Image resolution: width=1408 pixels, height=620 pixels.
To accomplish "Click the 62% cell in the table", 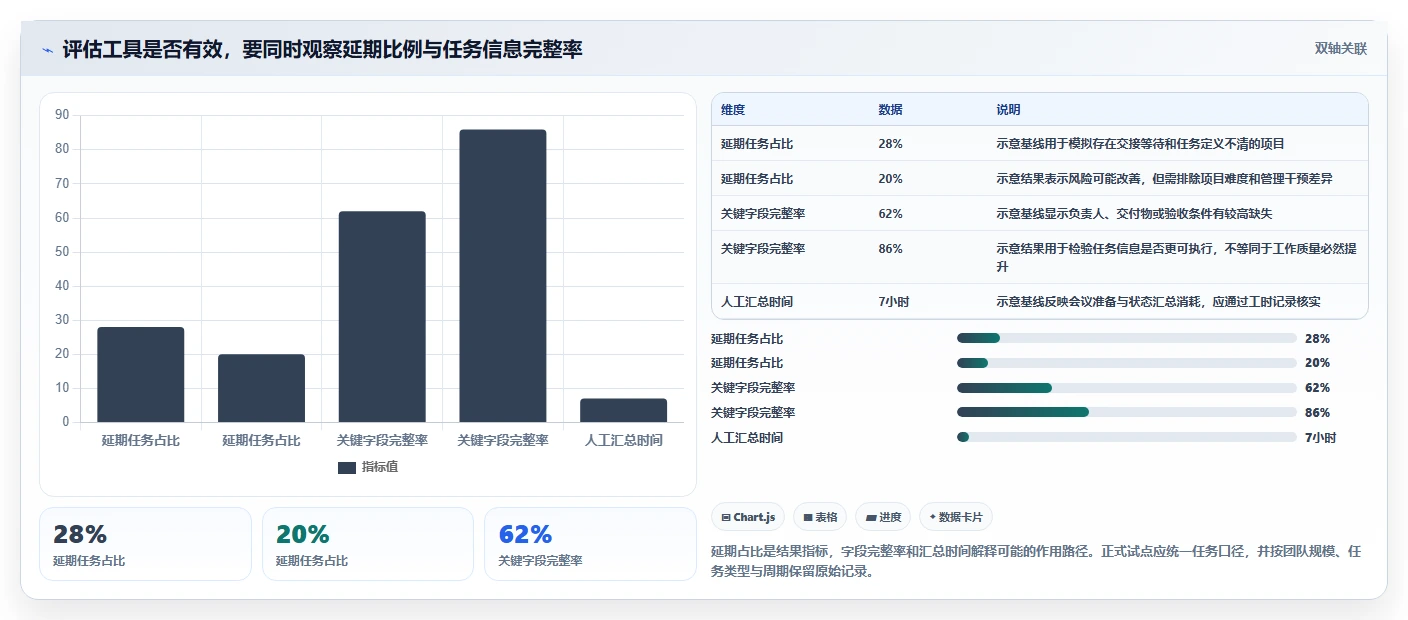I will pos(890,214).
